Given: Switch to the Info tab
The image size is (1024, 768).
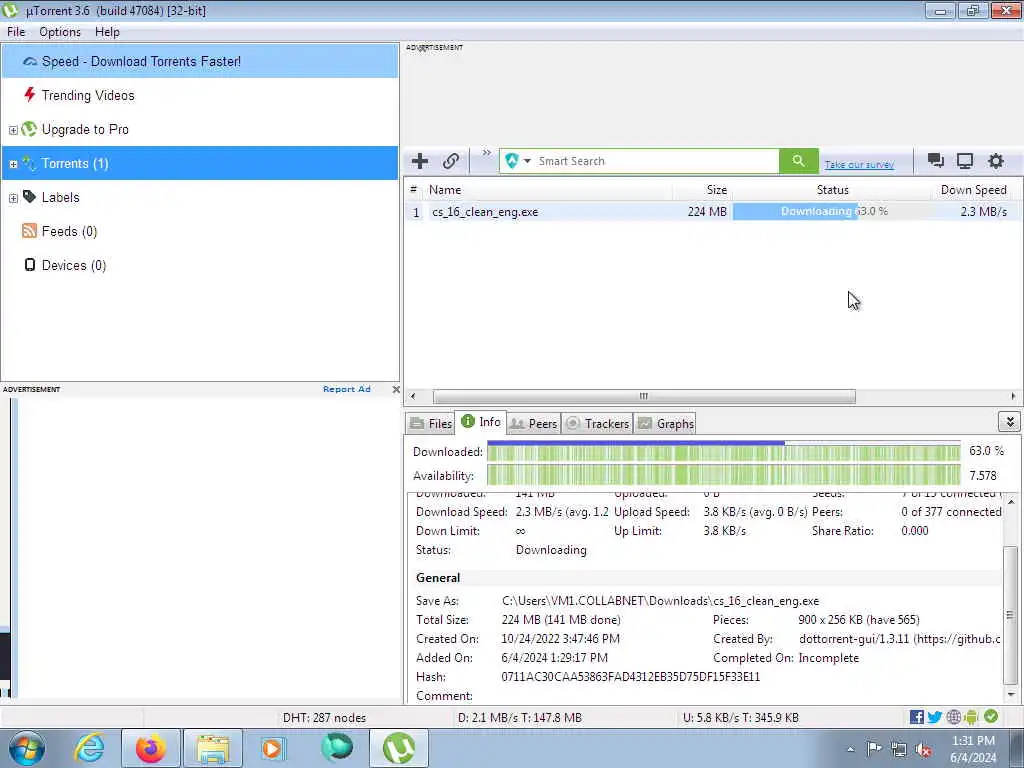Looking at the screenshot, I should point(481,422).
